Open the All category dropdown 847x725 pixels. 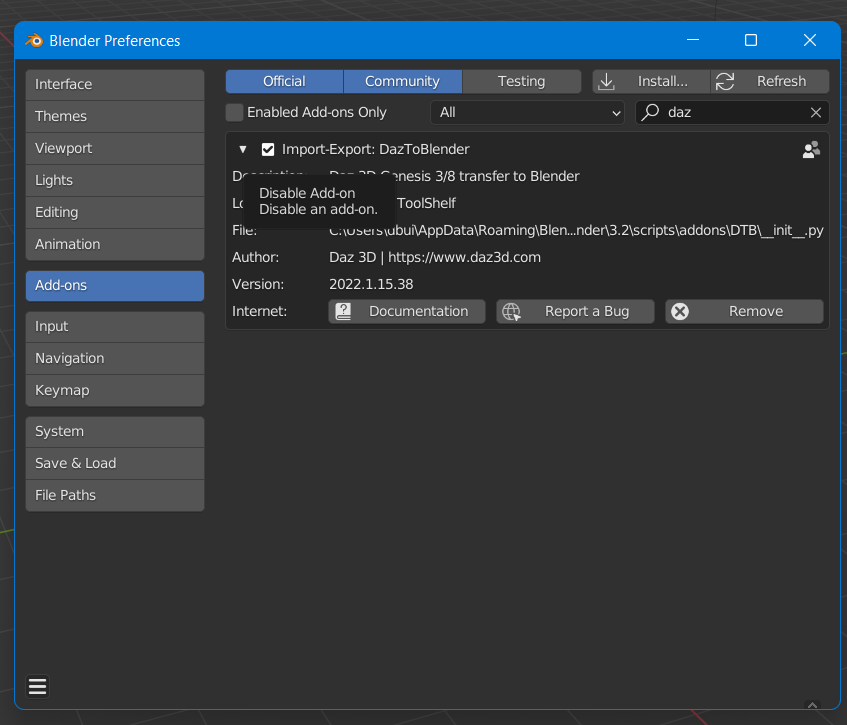point(530,112)
